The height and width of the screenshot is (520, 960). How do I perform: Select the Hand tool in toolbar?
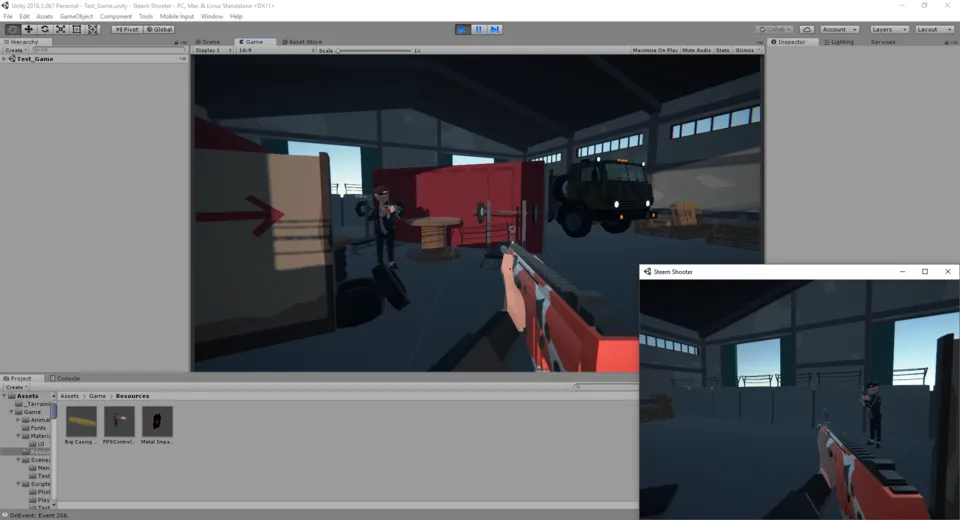point(12,29)
